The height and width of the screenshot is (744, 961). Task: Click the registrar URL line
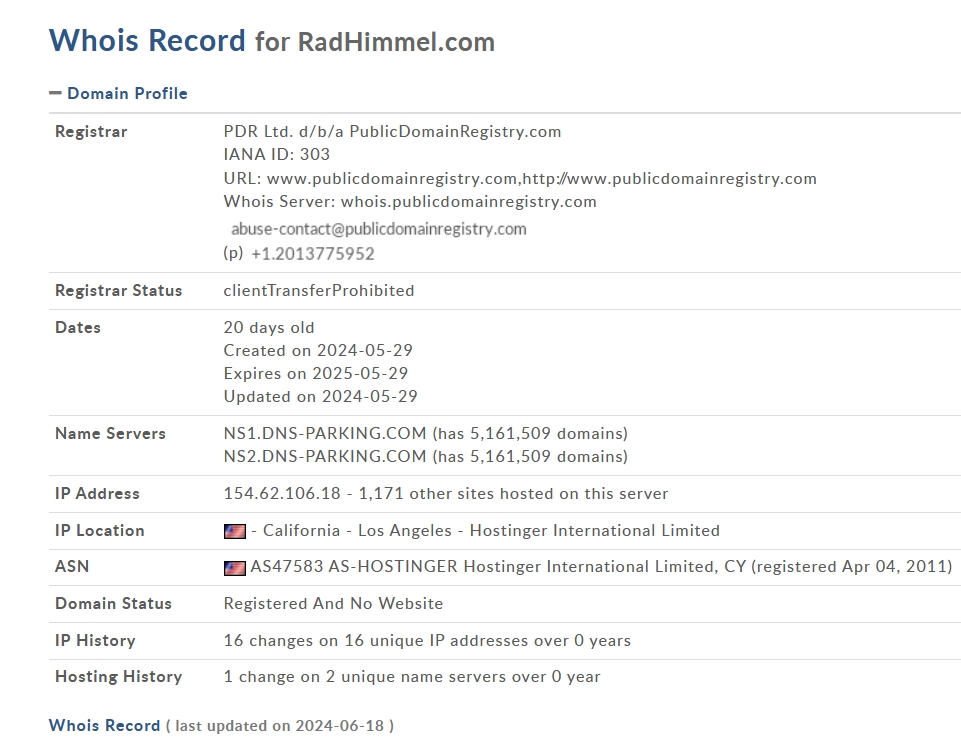tap(520, 179)
